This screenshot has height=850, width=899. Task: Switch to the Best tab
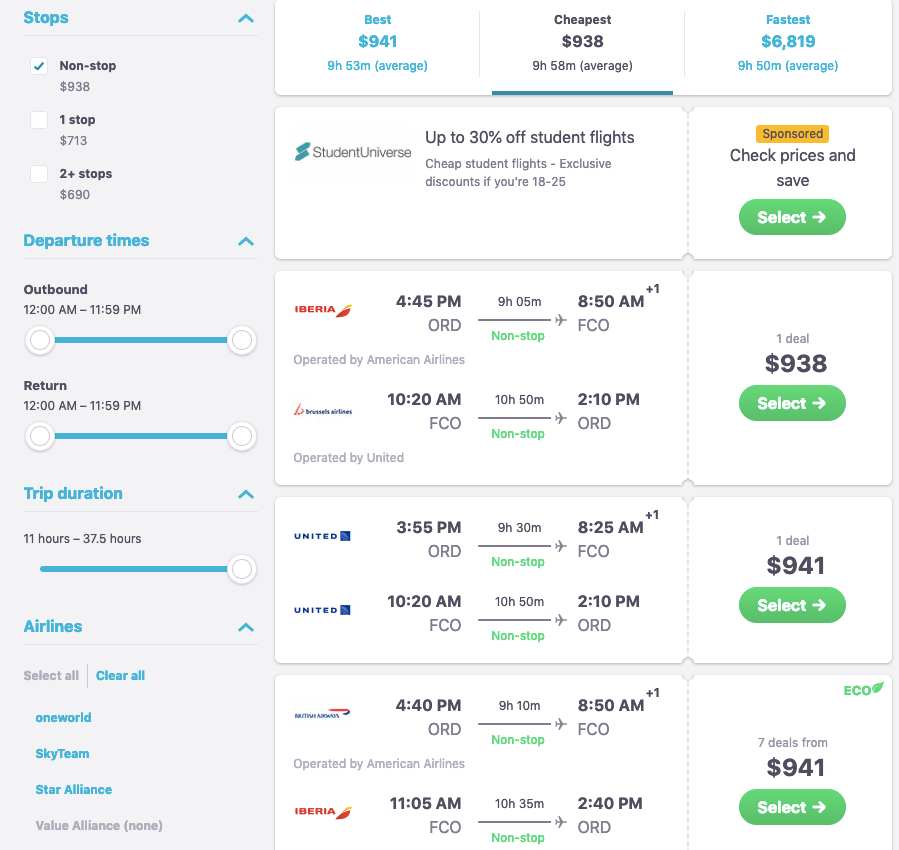point(377,45)
